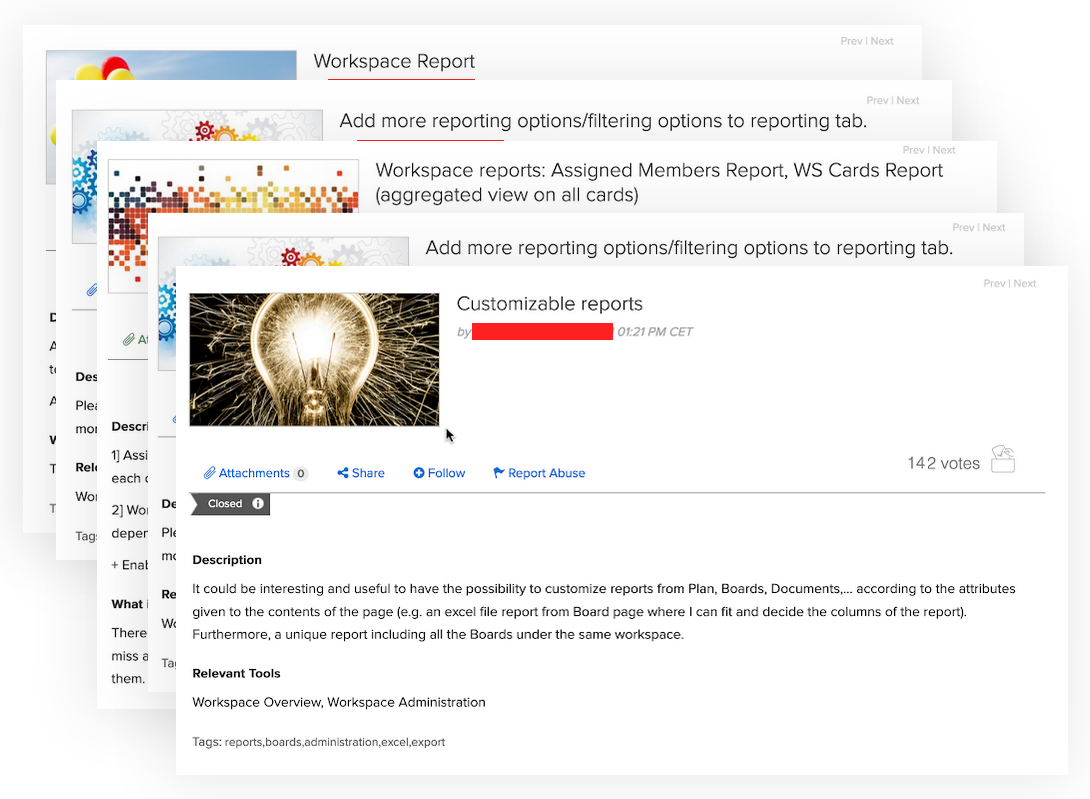Open the Workspace Report idea title
The image size is (1090, 799).
tap(394, 62)
